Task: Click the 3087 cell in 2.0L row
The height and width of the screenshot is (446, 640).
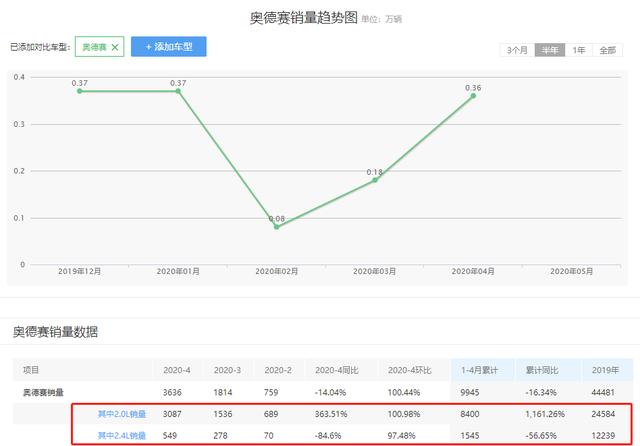Action: (x=172, y=414)
